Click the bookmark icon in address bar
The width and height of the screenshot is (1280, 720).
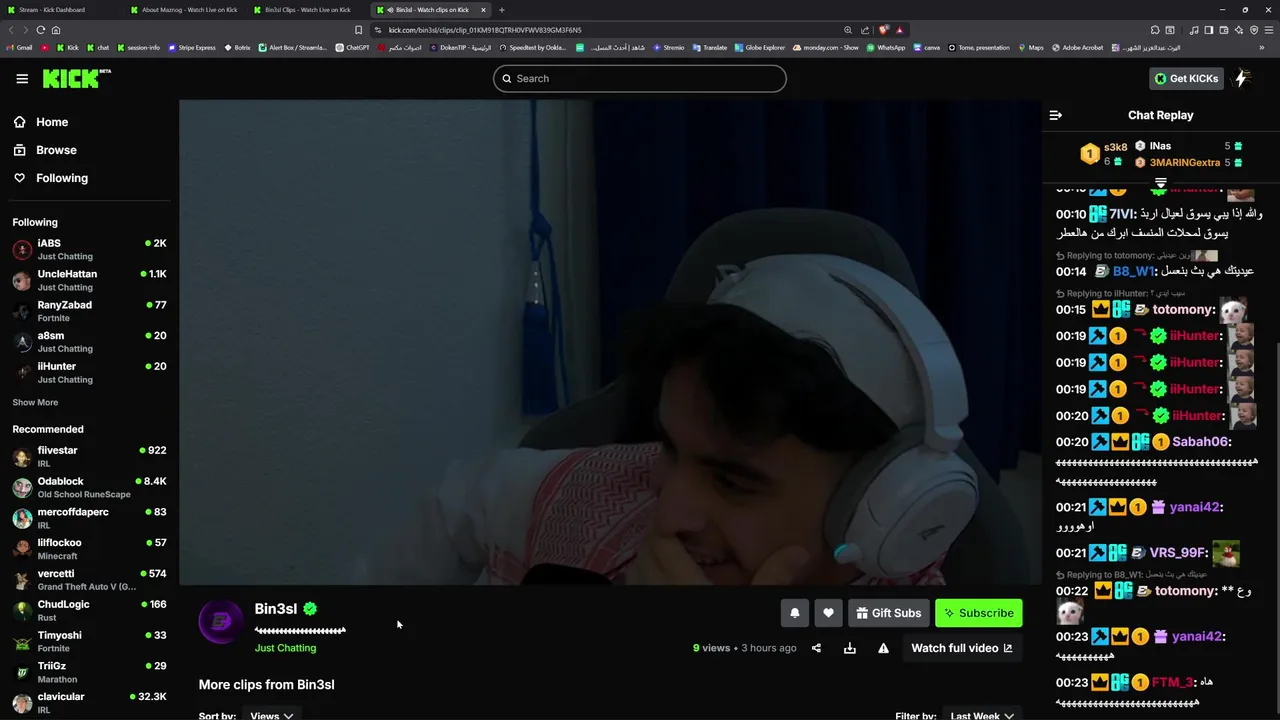tap(358, 30)
